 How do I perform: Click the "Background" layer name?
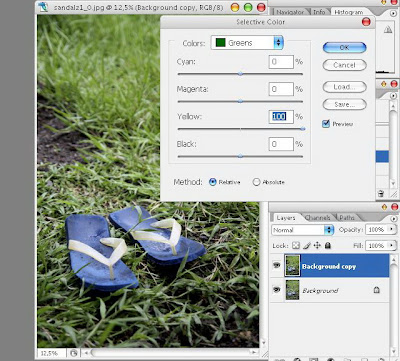coord(320,291)
